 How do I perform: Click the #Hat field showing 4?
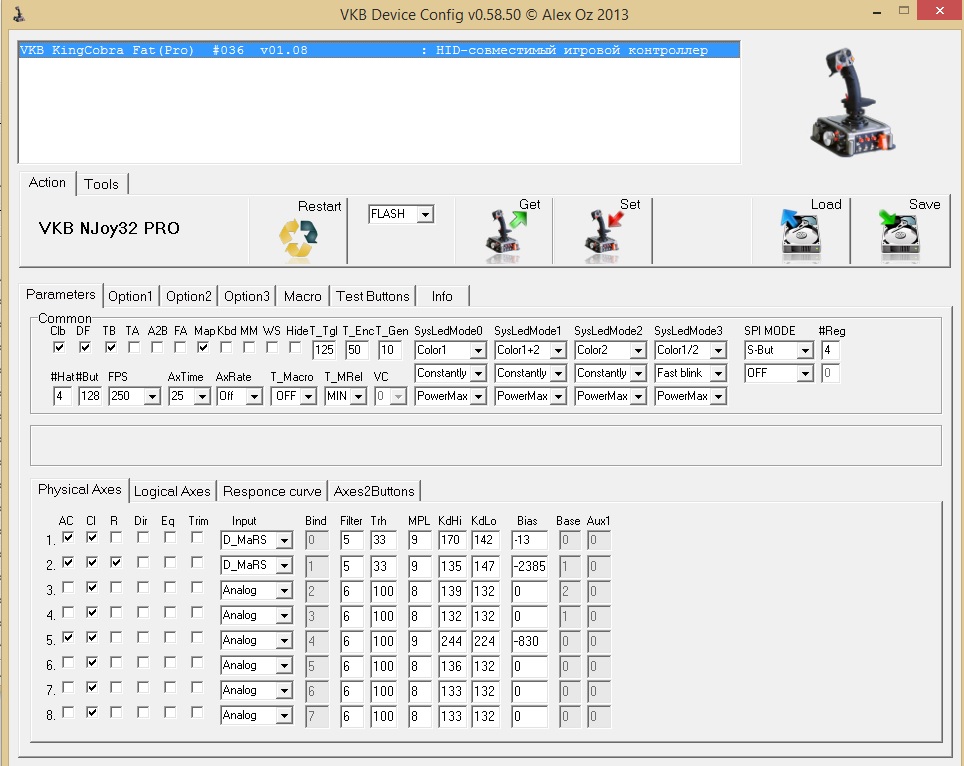[x=62, y=396]
